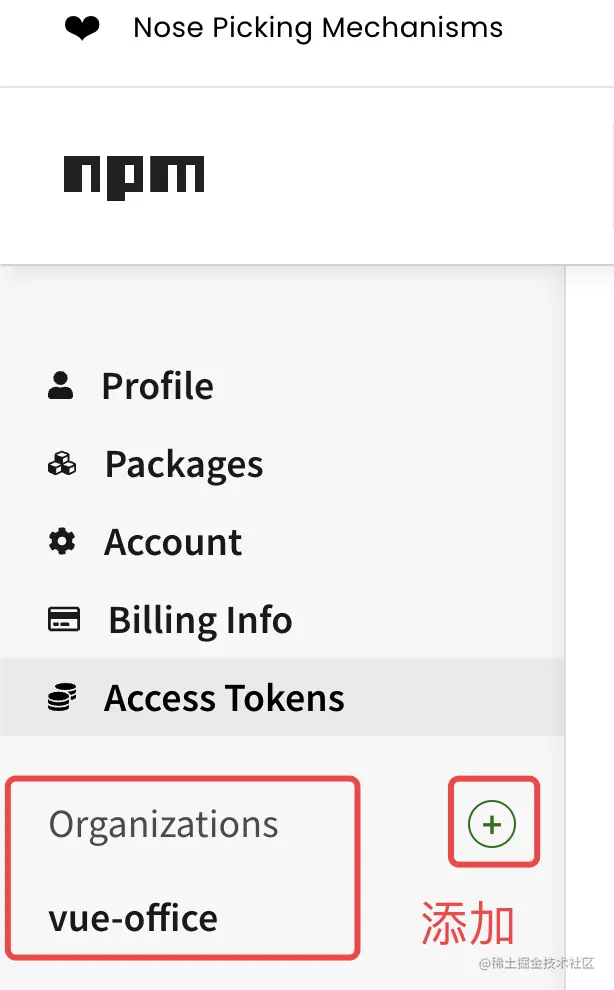Click the Packages boxes icon
Screen dimensions: 614x990
[62, 464]
